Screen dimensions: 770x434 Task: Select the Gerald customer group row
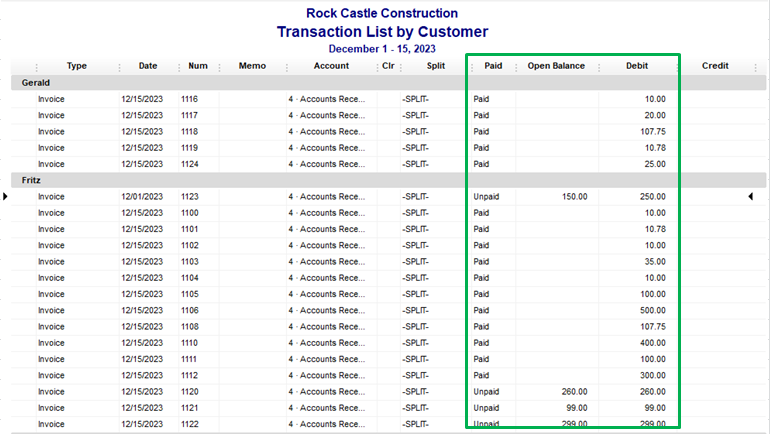pos(388,82)
